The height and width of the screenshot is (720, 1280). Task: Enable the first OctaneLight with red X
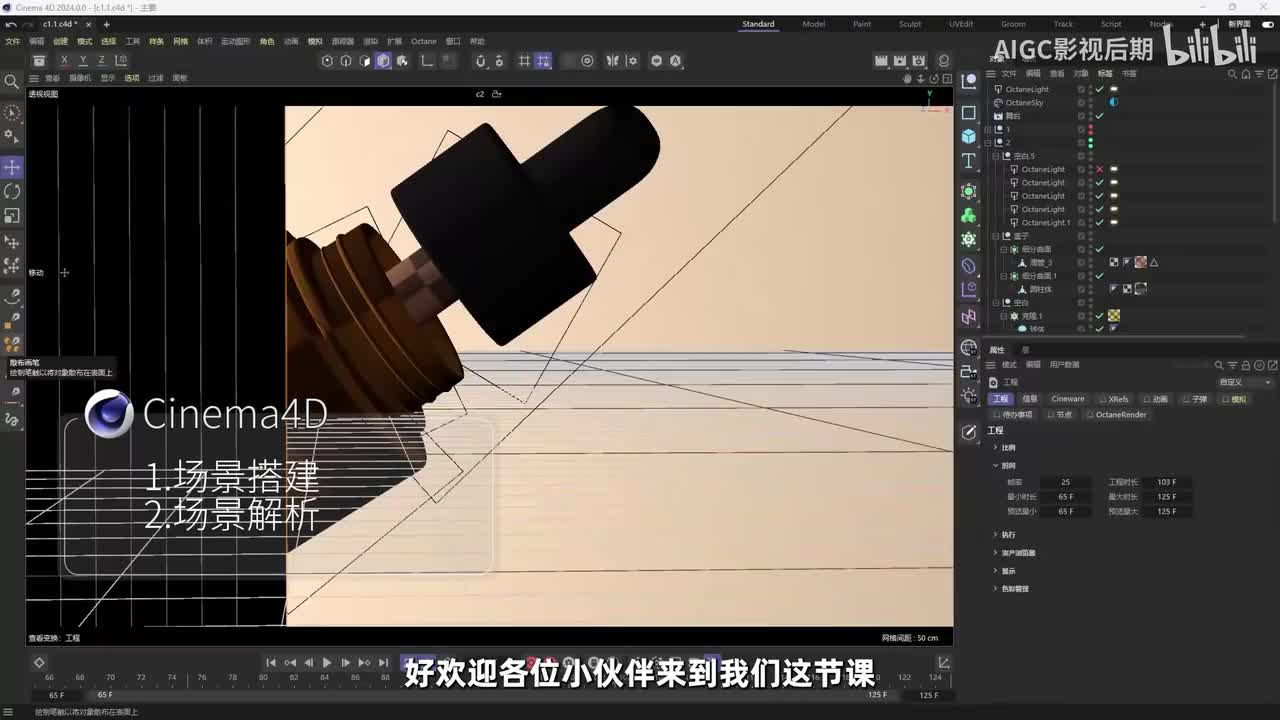pos(1100,169)
